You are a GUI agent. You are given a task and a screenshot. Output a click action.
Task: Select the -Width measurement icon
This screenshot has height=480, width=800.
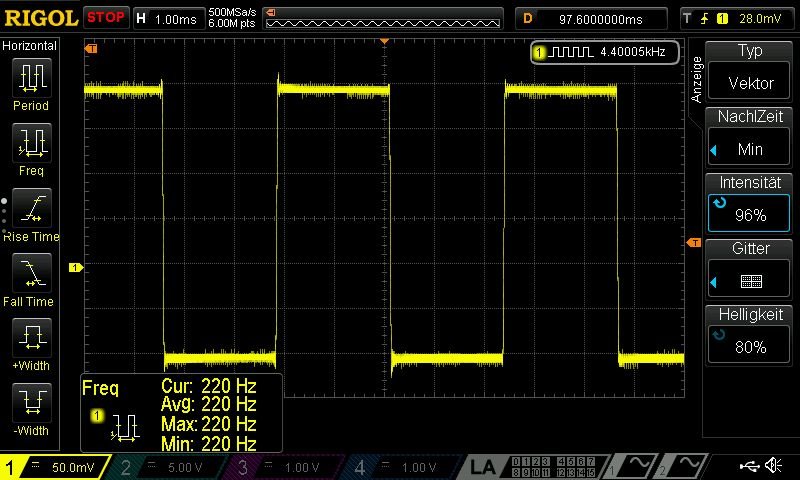tap(32, 402)
